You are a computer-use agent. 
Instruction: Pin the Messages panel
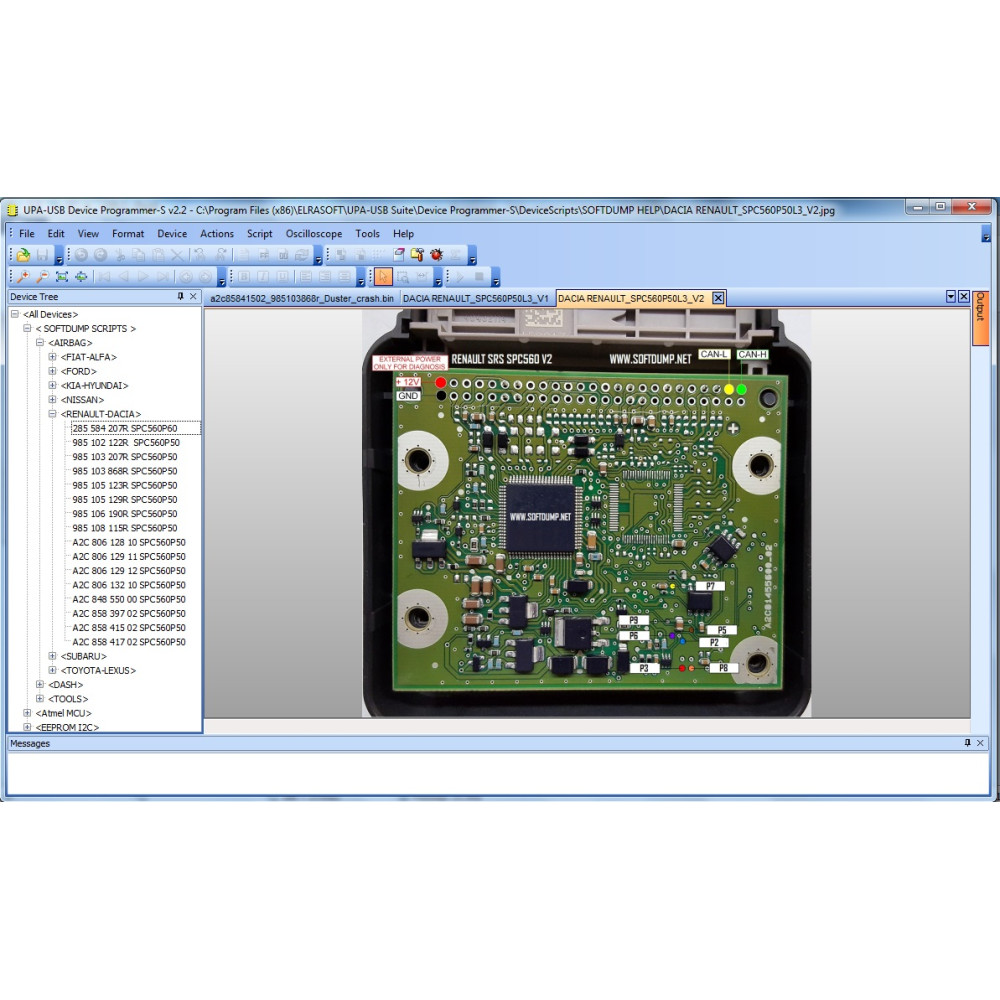tap(967, 743)
